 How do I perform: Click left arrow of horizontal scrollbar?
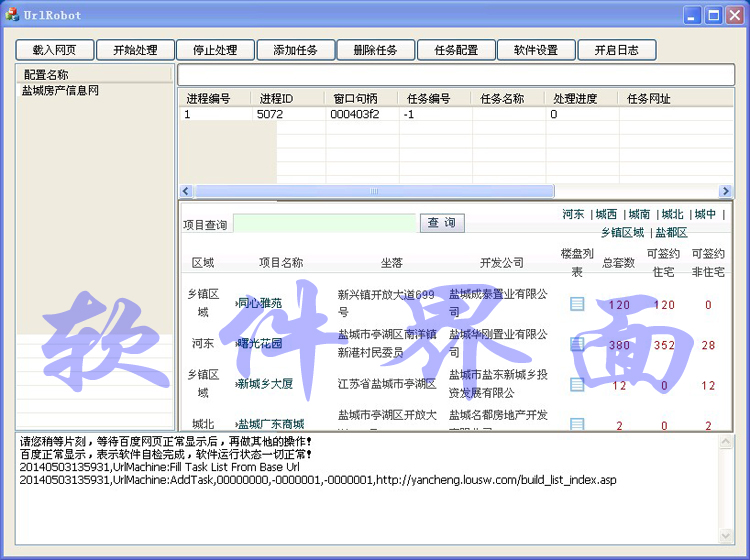[x=187, y=191]
